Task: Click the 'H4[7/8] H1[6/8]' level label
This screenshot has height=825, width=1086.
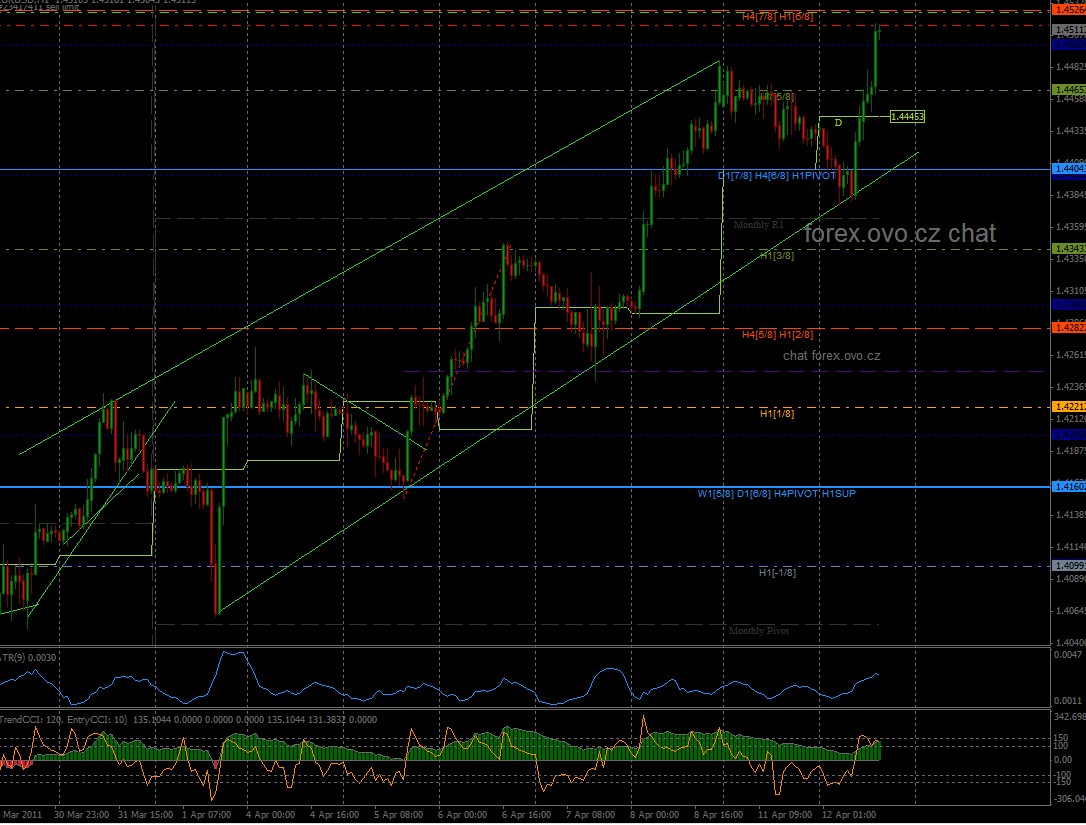Action: point(777,16)
